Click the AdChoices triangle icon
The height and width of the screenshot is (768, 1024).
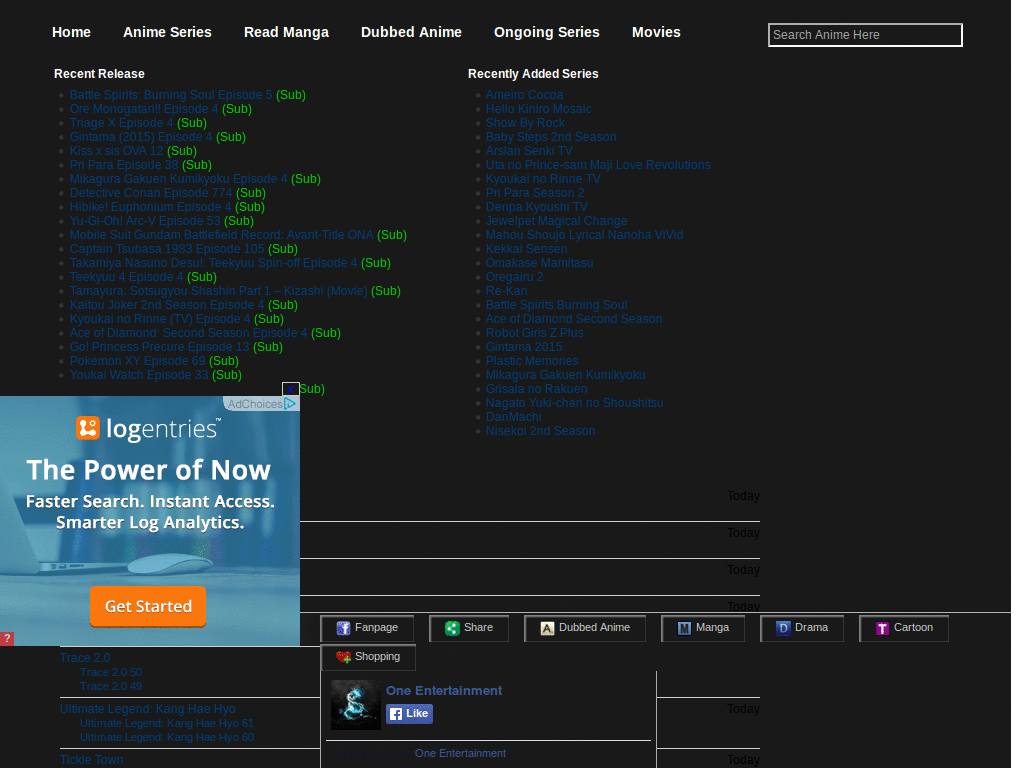(x=290, y=404)
